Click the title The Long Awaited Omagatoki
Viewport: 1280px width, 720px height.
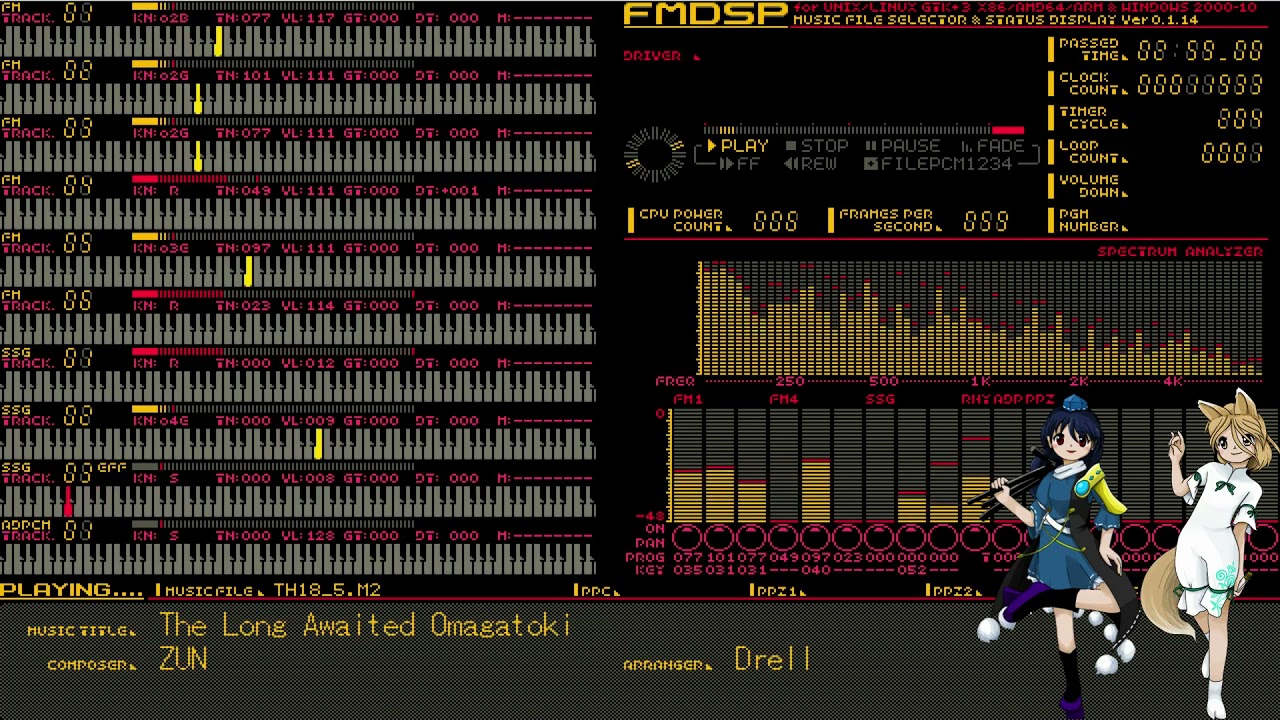(x=365, y=626)
